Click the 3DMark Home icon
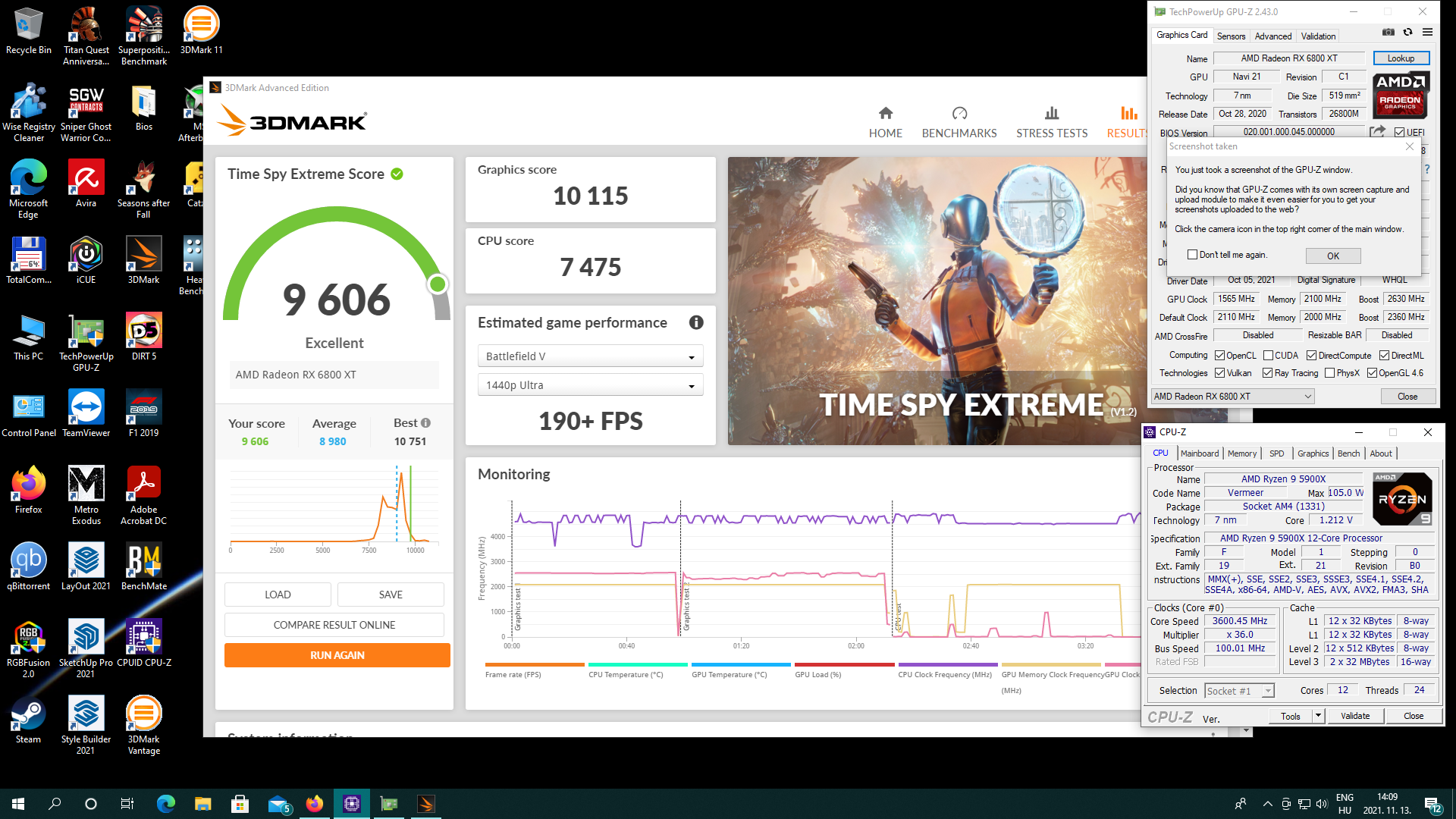1456x819 pixels. coord(885,113)
